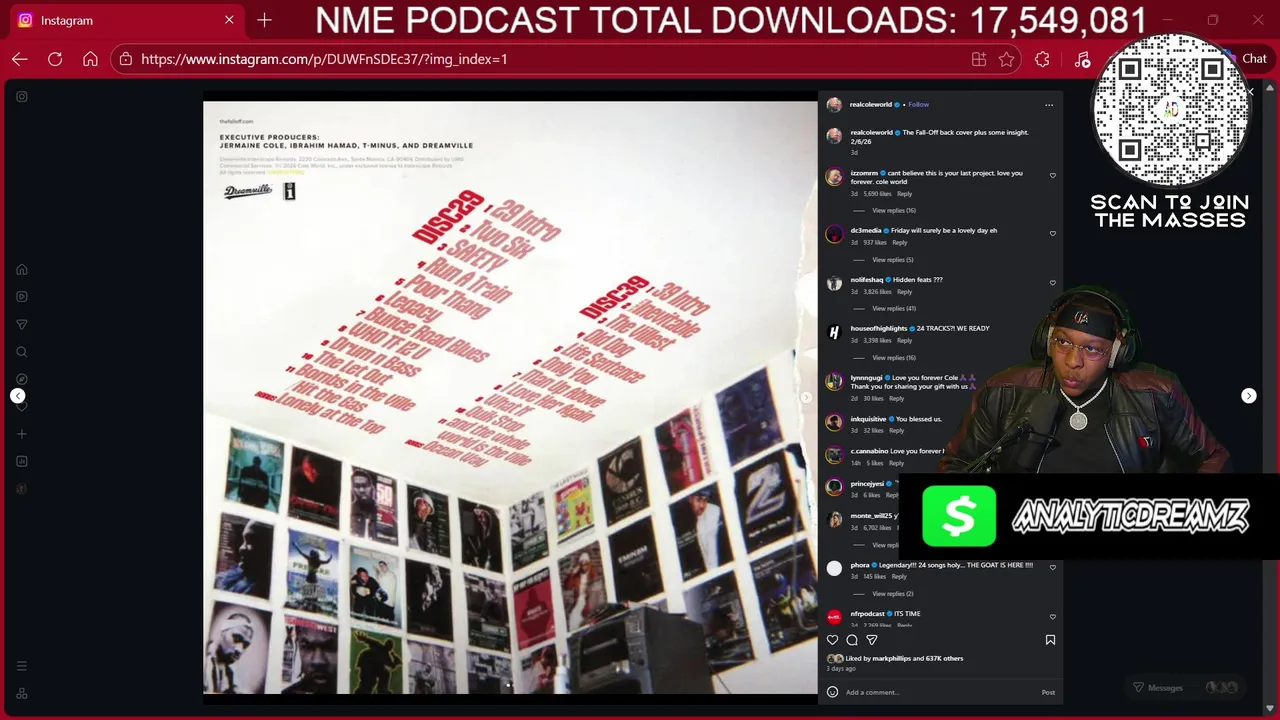Open Search in the Instagram sidebar

tap(22, 351)
